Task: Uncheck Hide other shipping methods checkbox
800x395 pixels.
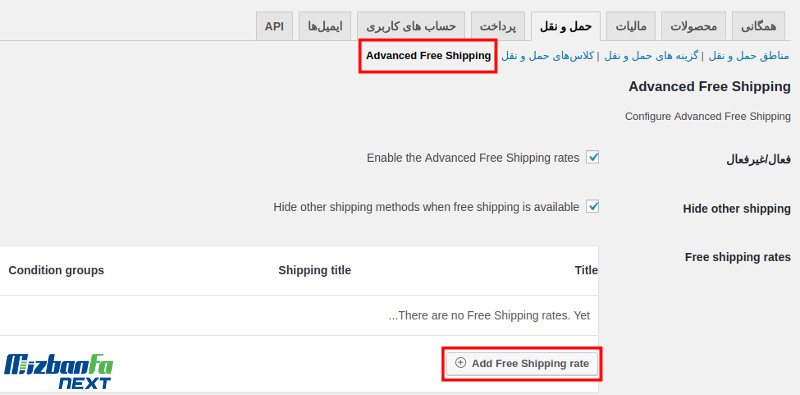Action: point(592,207)
